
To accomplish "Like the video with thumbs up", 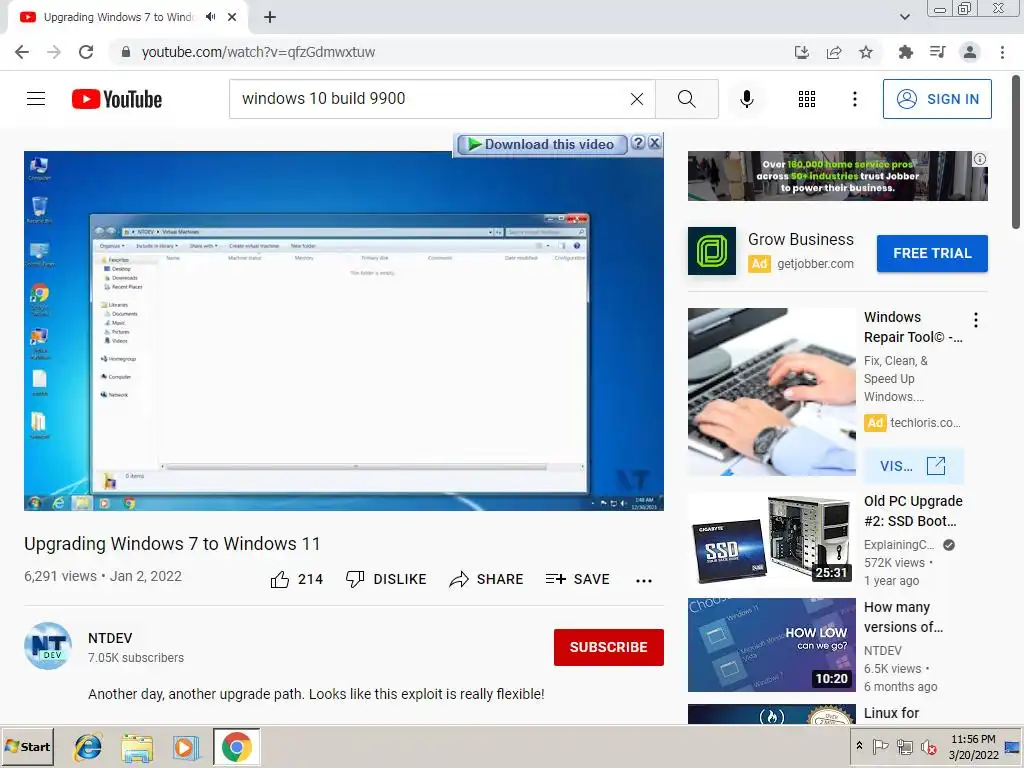I will tap(296, 579).
